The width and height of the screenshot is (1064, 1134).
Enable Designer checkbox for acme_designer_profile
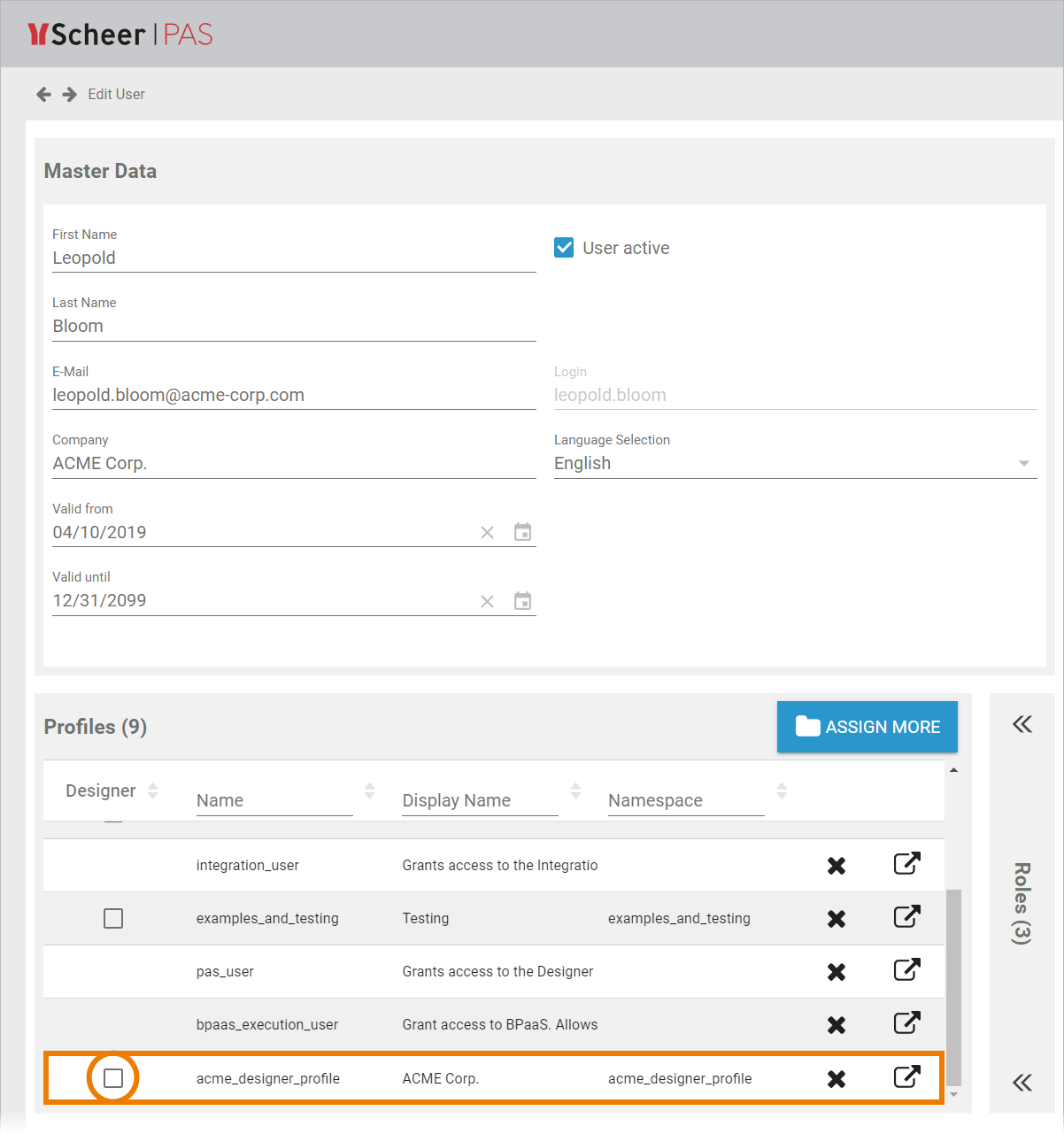pyautogui.click(x=113, y=1078)
